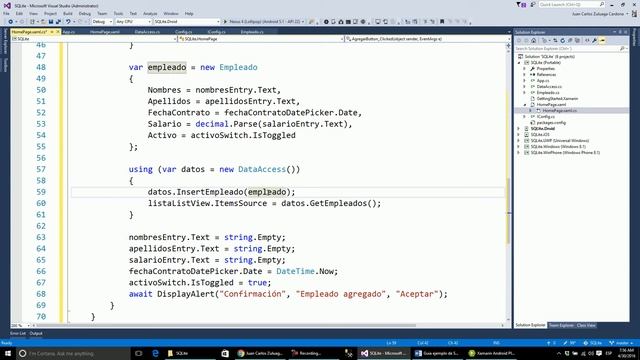640x360 pixels.
Task: Expand the References node
Action: click(x=525, y=75)
